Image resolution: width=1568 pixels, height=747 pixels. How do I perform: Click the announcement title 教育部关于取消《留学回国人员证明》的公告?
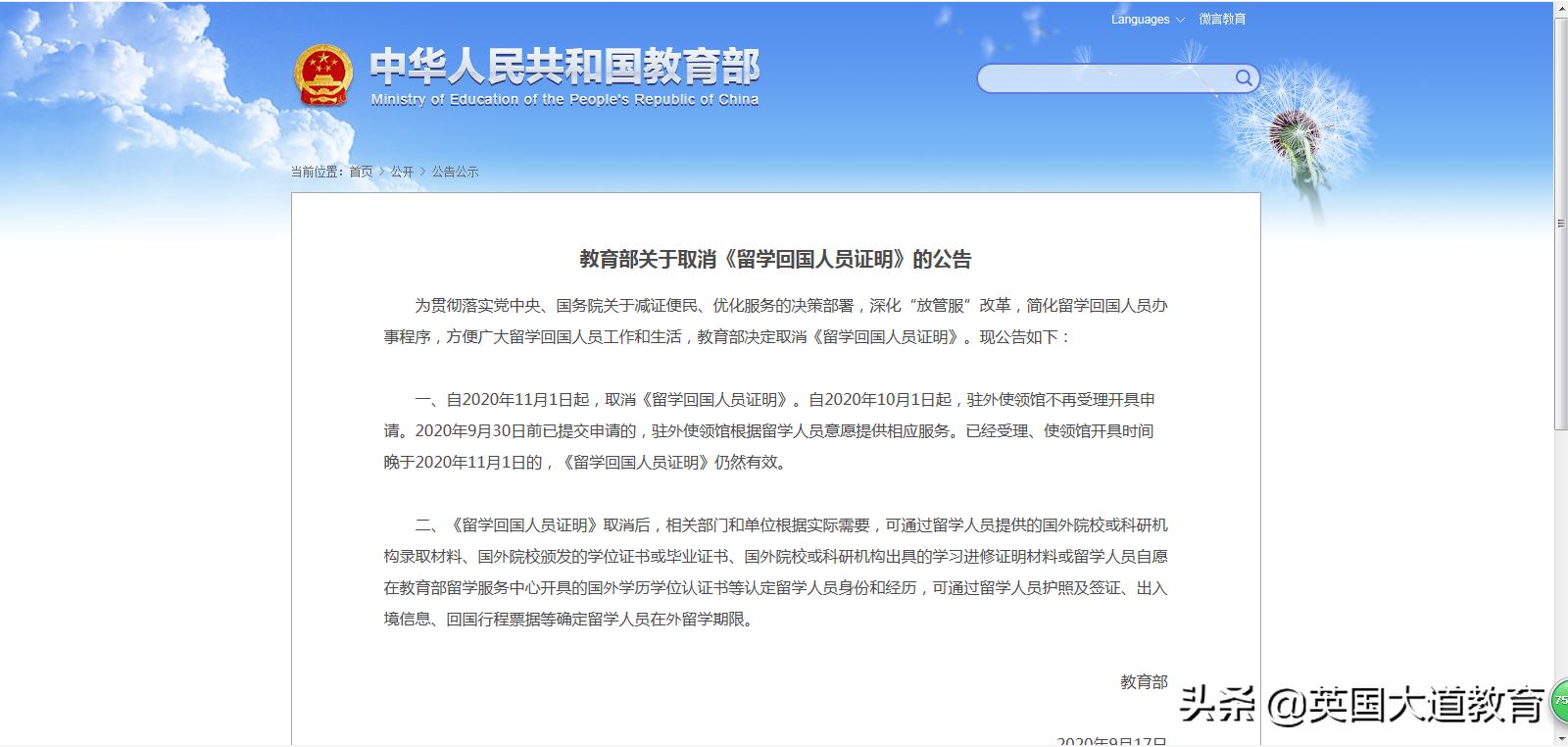pos(775,260)
